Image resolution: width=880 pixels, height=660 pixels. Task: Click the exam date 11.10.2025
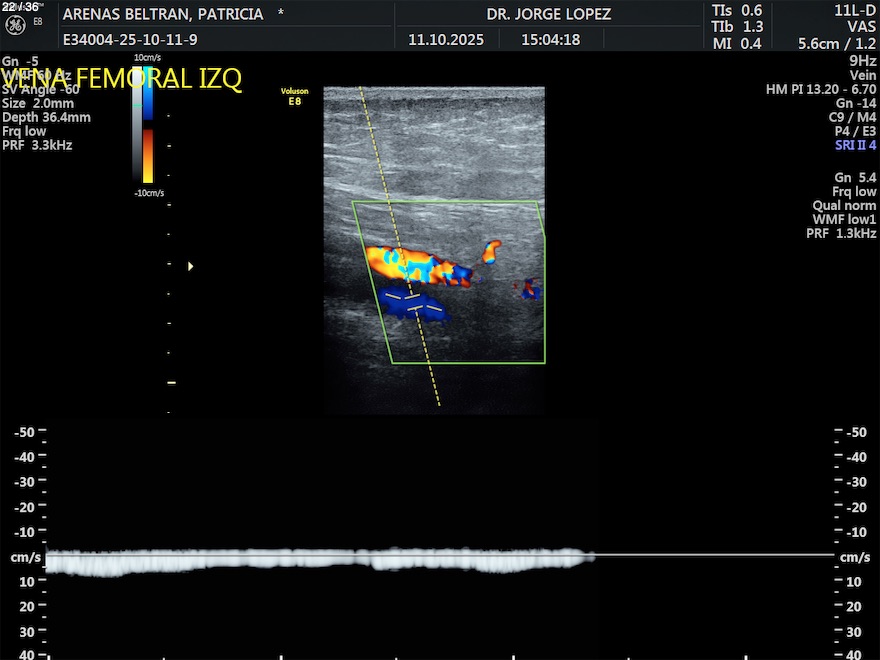(x=446, y=40)
